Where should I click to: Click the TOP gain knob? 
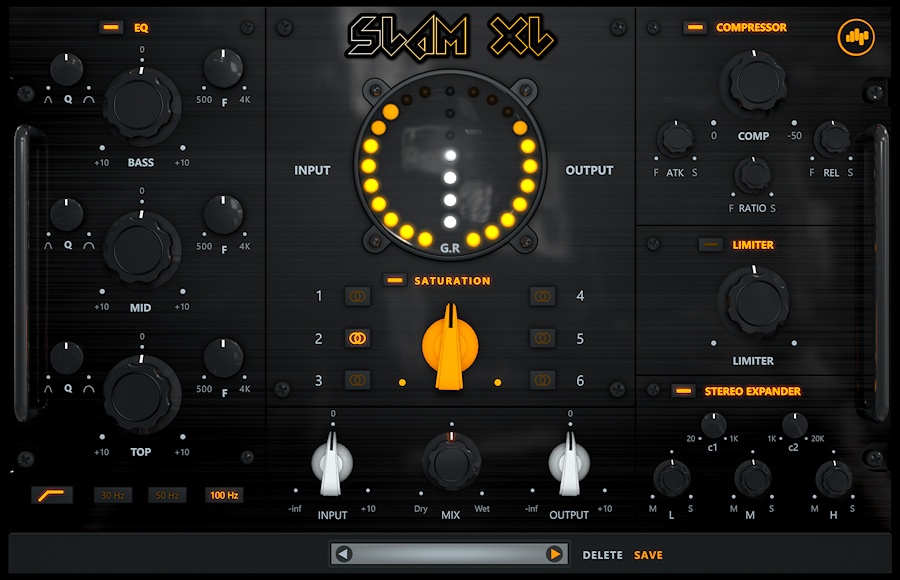[140, 395]
